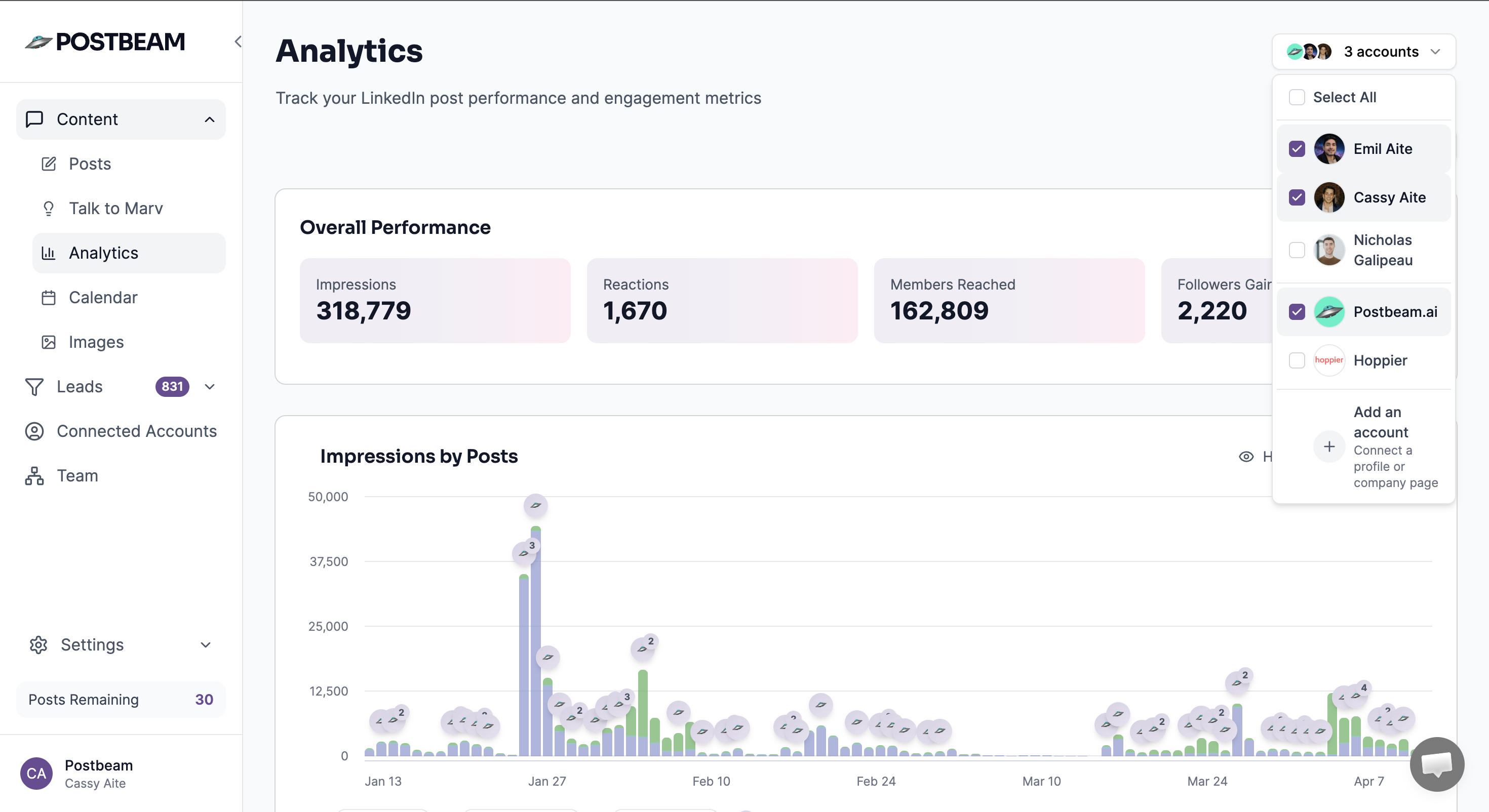Click the Team org-chart icon
The height and width of the screenshot is (812, 1489).
34,476
